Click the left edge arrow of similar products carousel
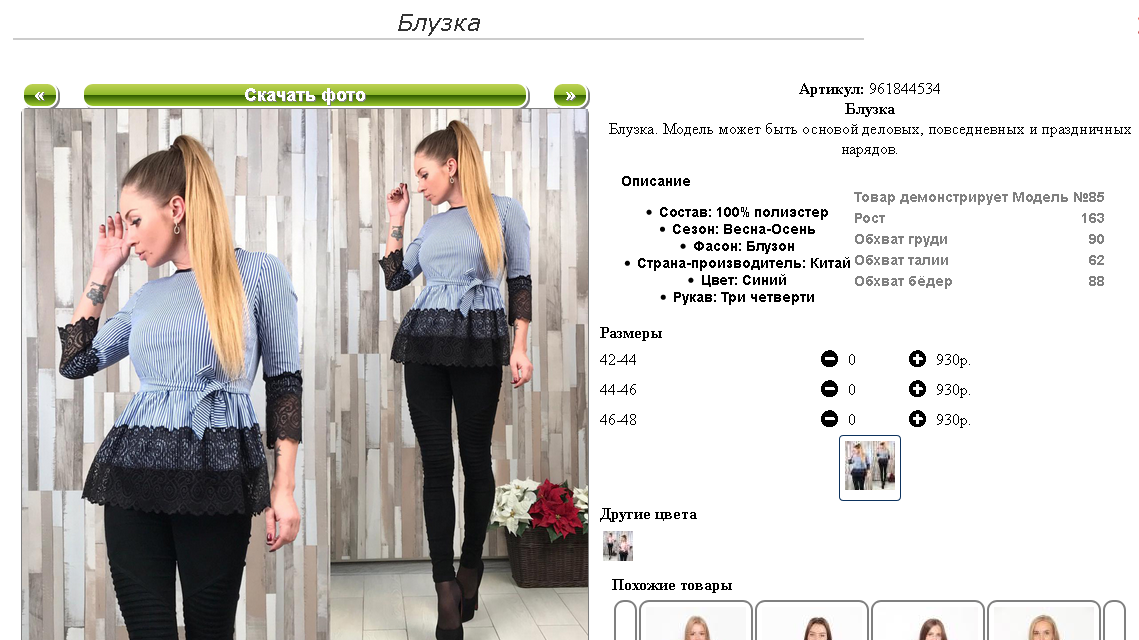The image size is (1139, 640). click(625, 621)
